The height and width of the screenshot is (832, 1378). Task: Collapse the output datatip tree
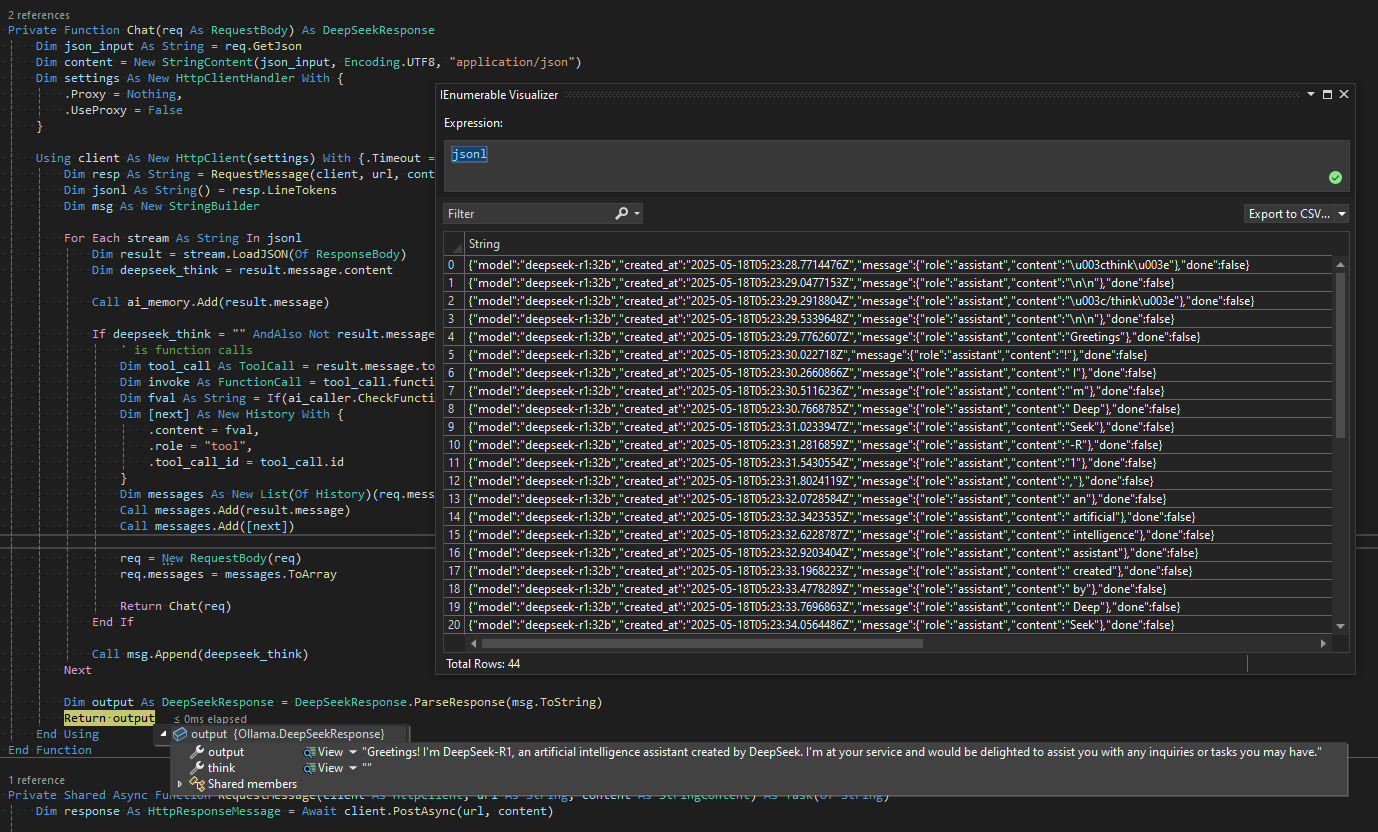tap(164, 735)
